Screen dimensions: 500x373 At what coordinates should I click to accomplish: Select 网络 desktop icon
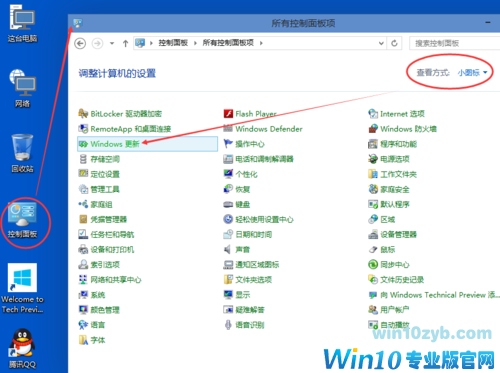click(22, 89)
